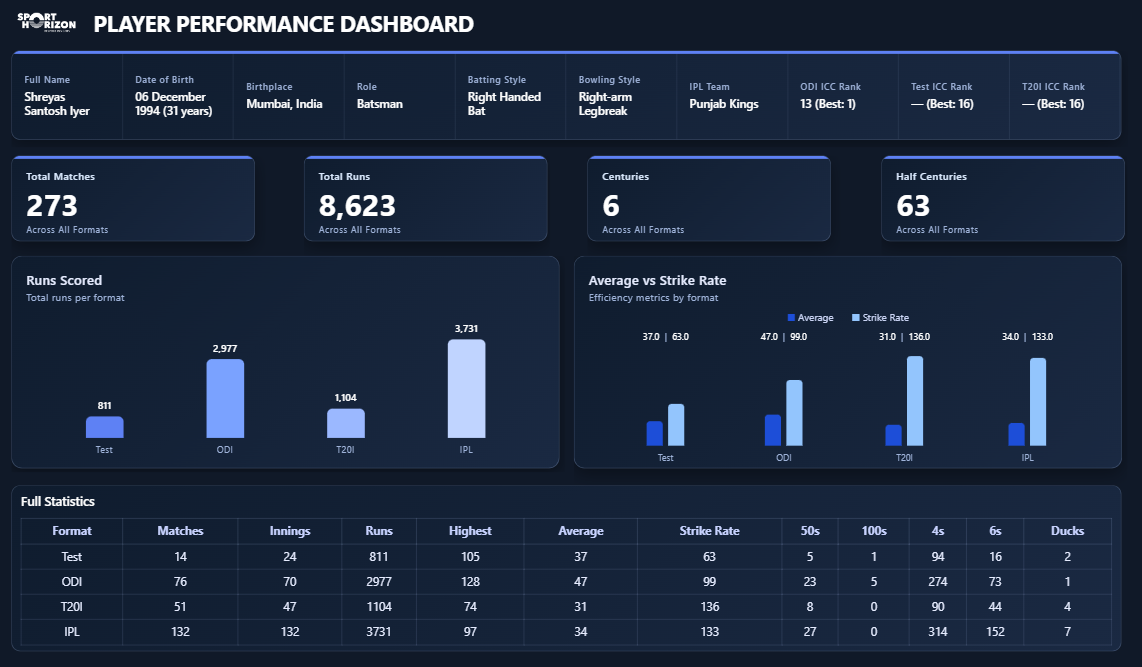The width and height of the screenshot is (1142, 667).
Task: Click the Half Centuries value 63
Action: point(913,206)
